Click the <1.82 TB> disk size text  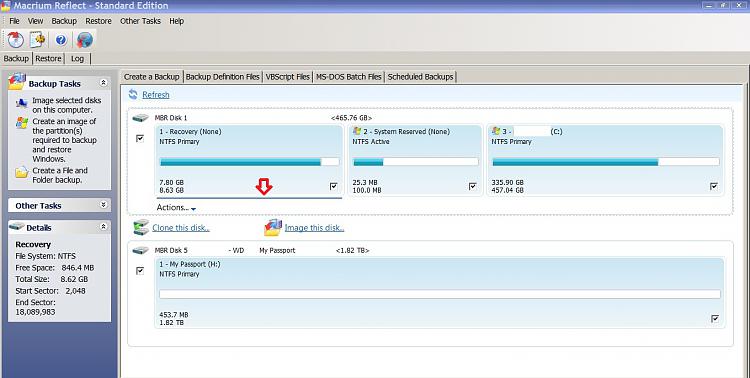coord(353,250)
